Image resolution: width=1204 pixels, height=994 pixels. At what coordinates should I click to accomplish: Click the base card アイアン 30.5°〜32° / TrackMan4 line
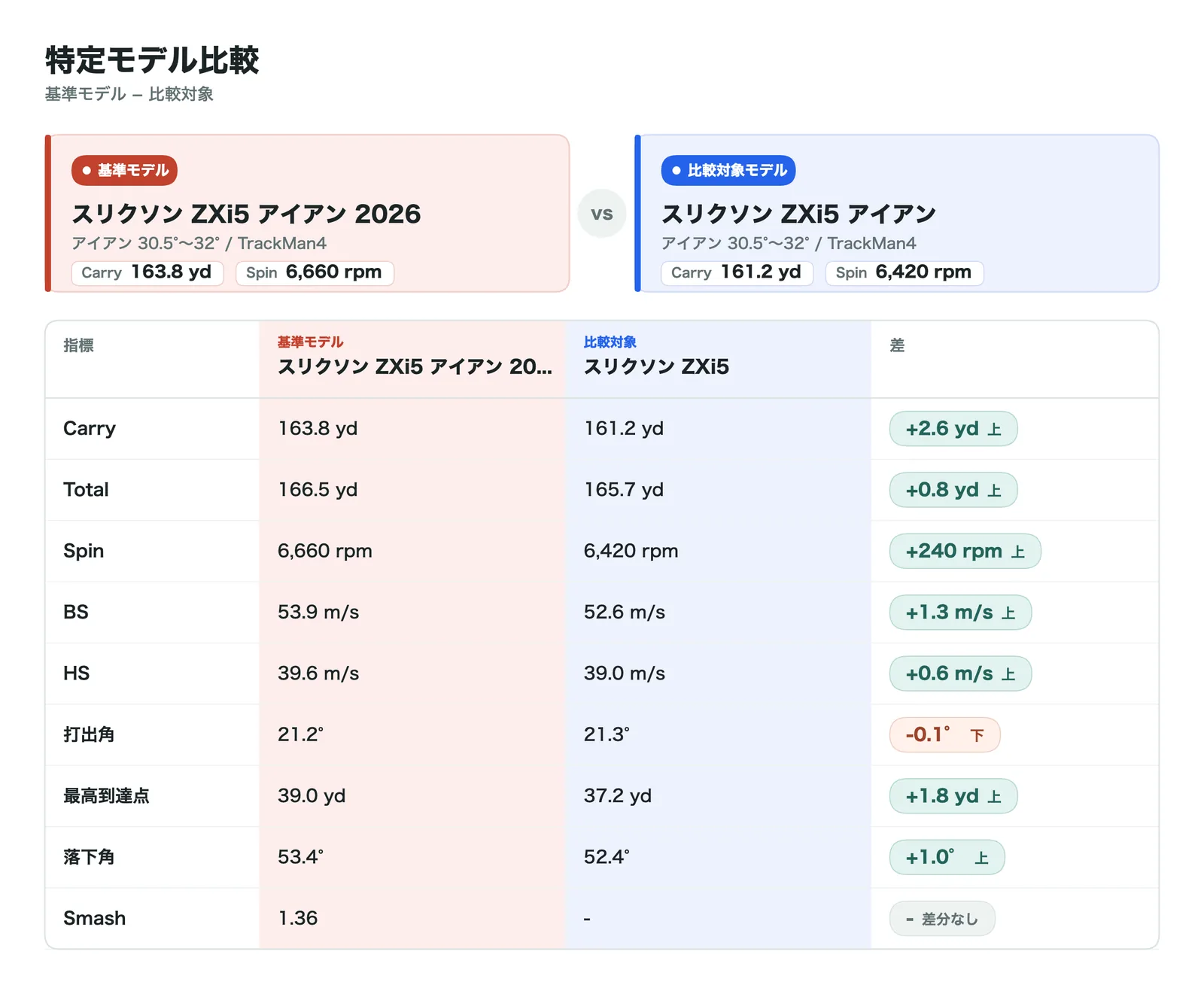[199, 243]
